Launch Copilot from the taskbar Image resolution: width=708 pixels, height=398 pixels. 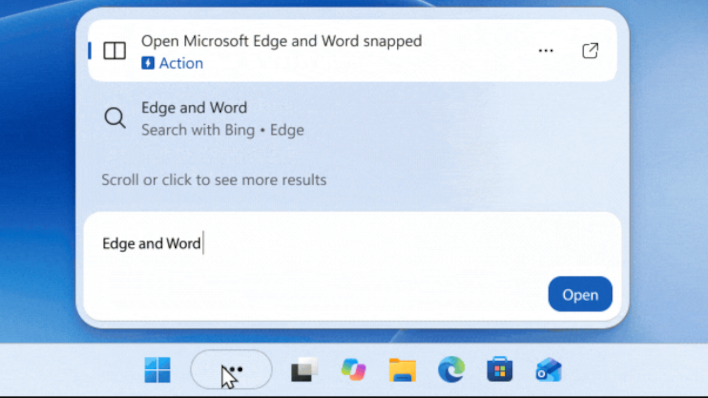click(353, 370)
